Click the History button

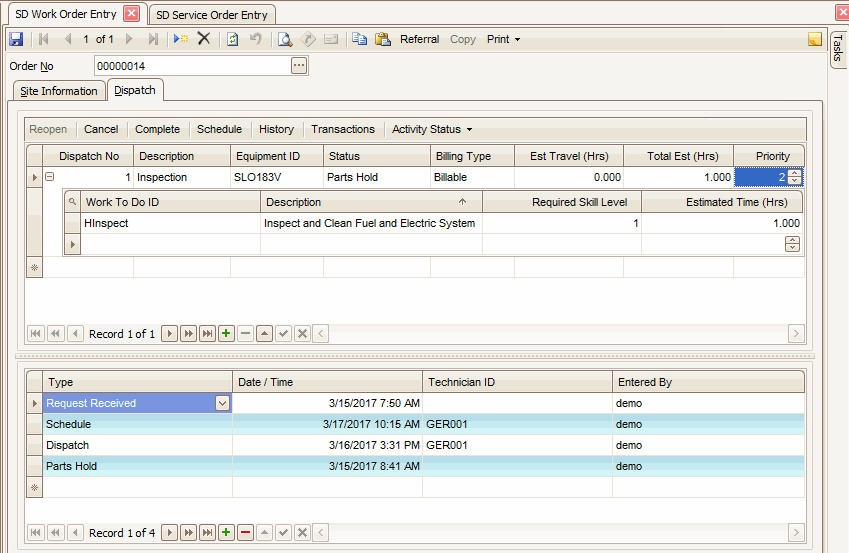pos(276,129)
